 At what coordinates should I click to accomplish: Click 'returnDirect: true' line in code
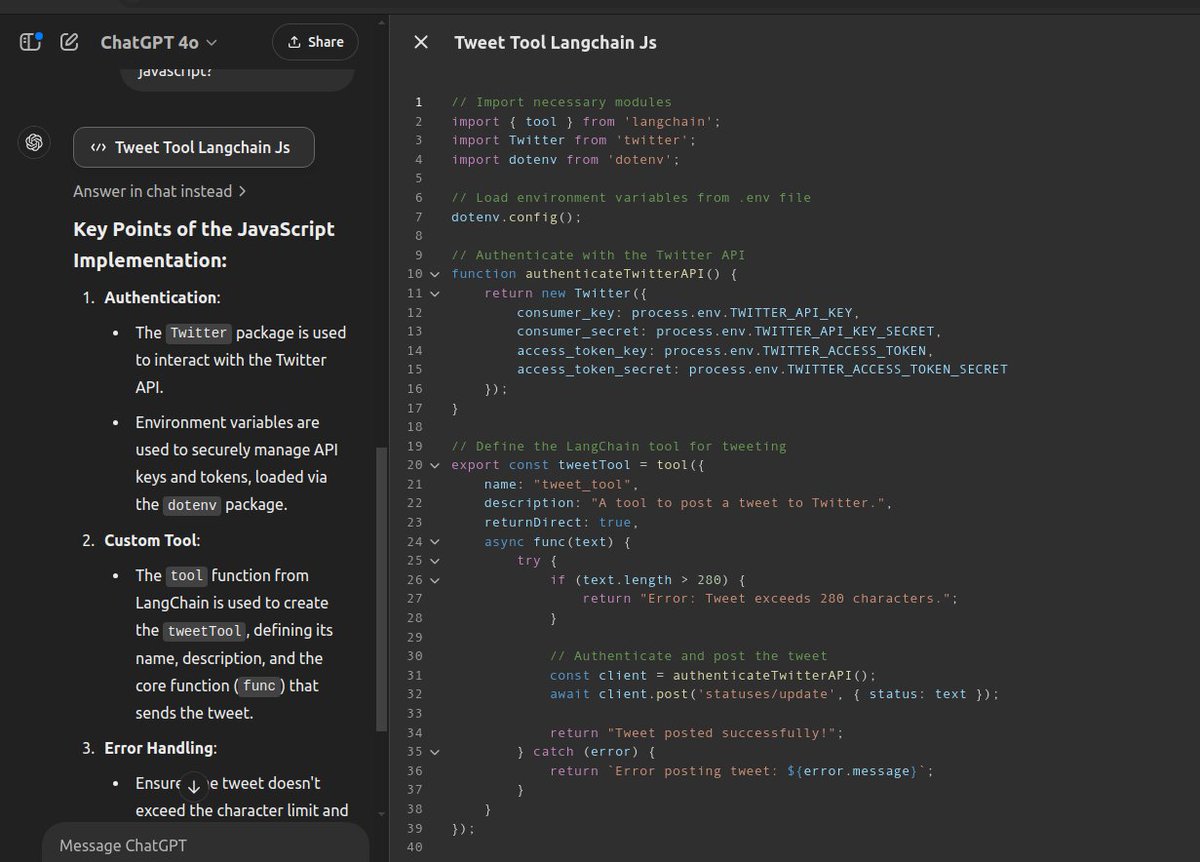[561, 522]
